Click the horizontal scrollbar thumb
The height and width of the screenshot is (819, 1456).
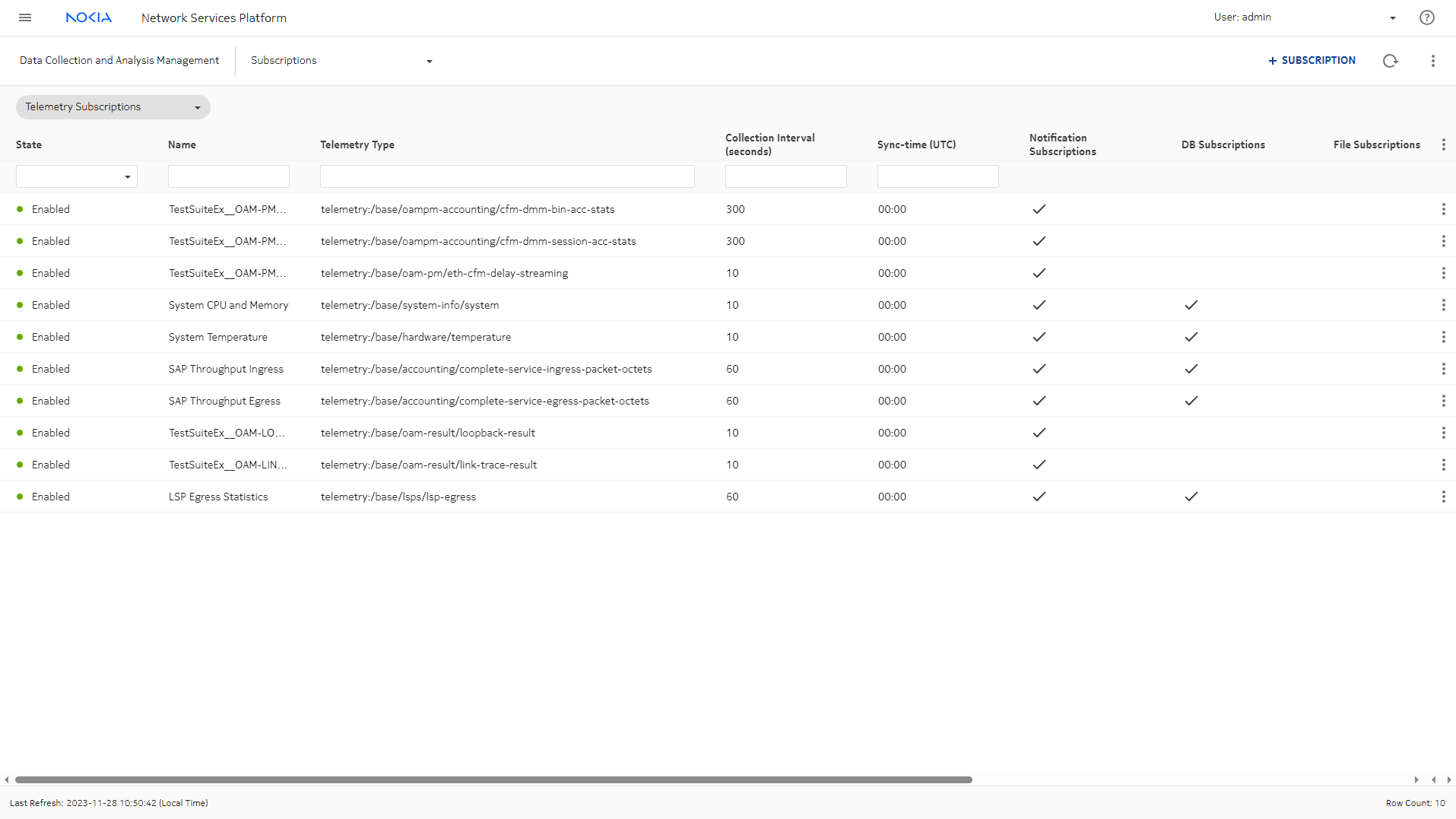tap(493, 779)
